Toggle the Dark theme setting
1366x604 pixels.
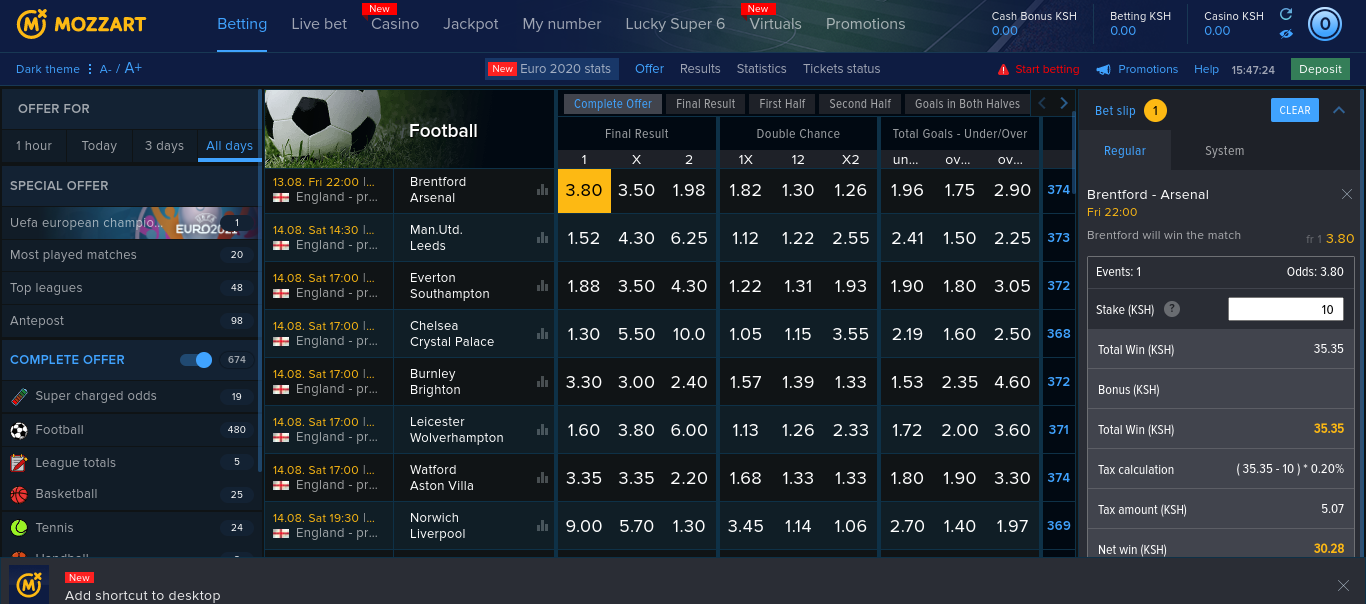pos(48,70)
